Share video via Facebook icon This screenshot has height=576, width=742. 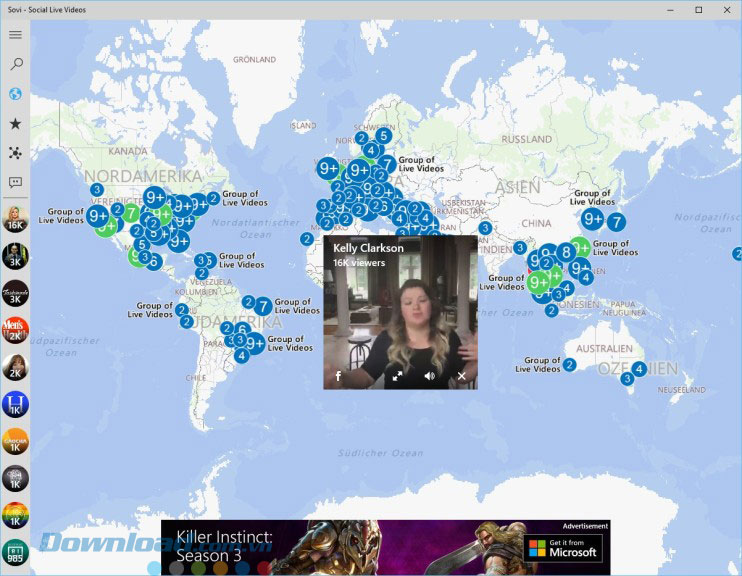(x=338, y=376)
